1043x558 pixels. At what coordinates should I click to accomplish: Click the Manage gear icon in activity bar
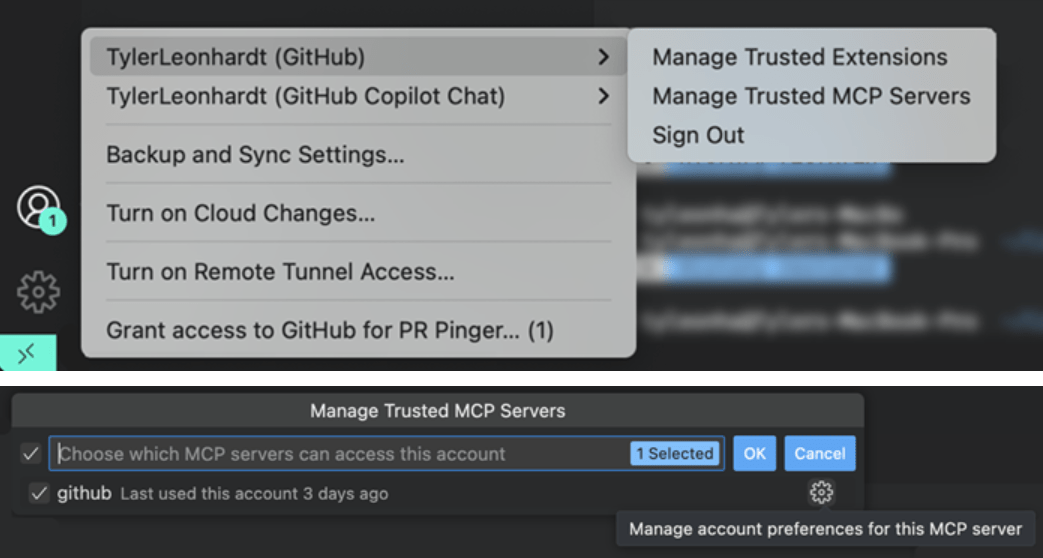point(38,291)
